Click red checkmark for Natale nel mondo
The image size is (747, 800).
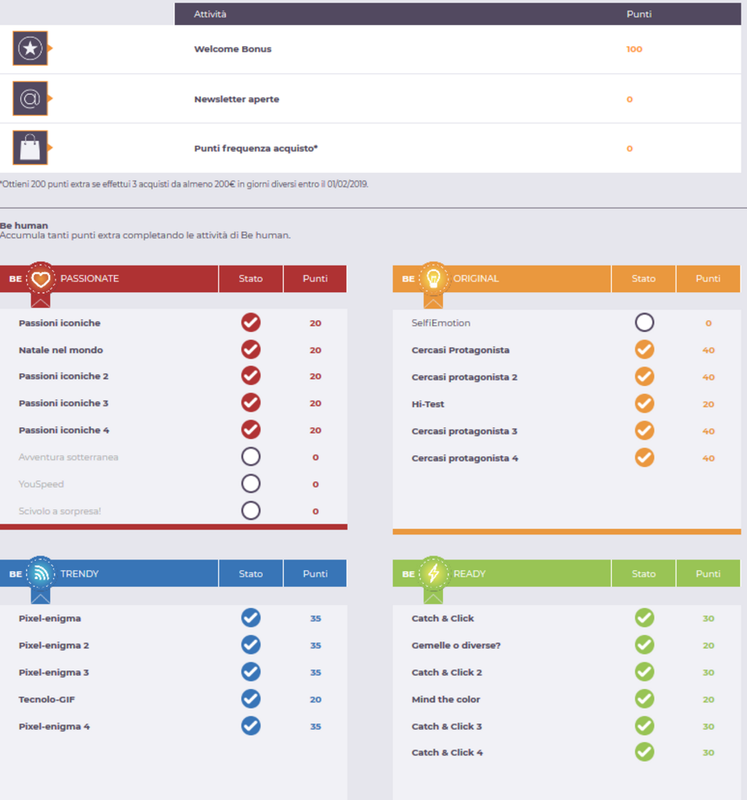251,349
